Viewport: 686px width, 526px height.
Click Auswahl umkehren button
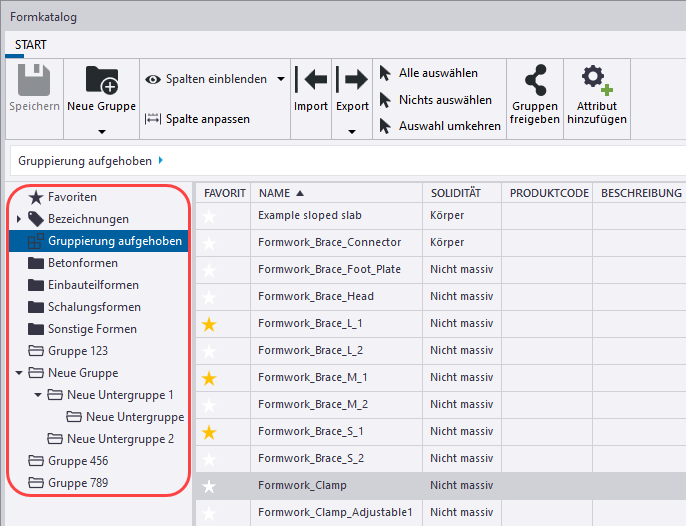448,126
